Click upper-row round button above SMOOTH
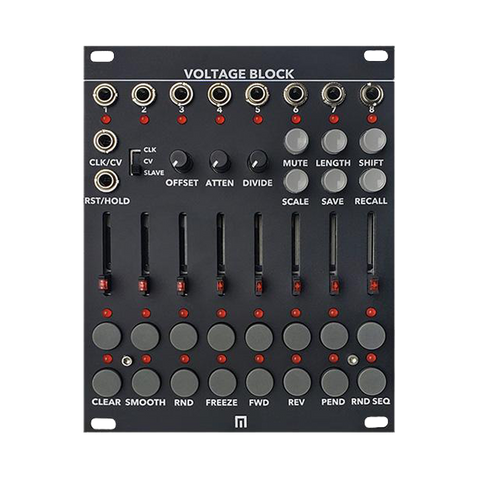480x480 pixels. point(145,336)
